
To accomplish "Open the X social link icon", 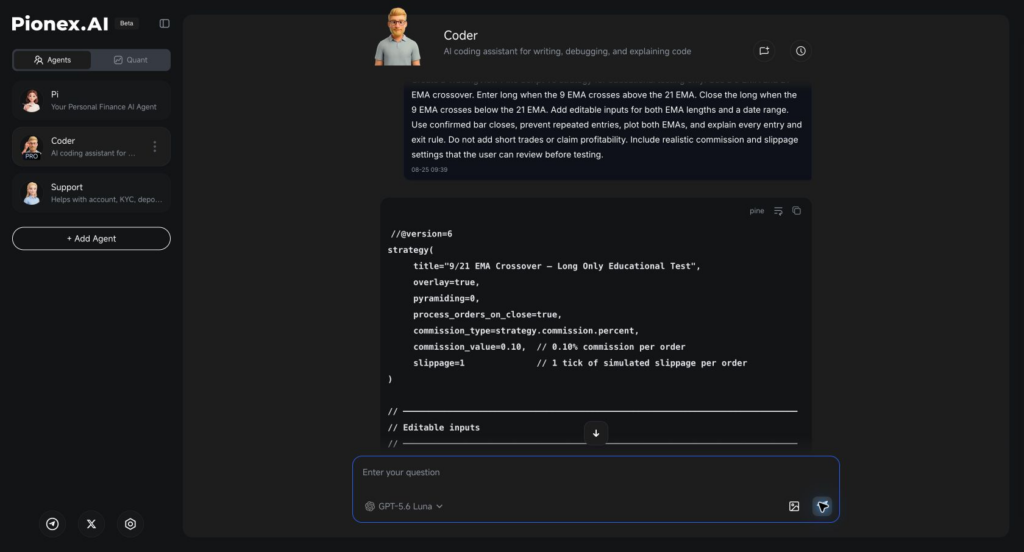I will pyautogui.click(x=91, y=524).
